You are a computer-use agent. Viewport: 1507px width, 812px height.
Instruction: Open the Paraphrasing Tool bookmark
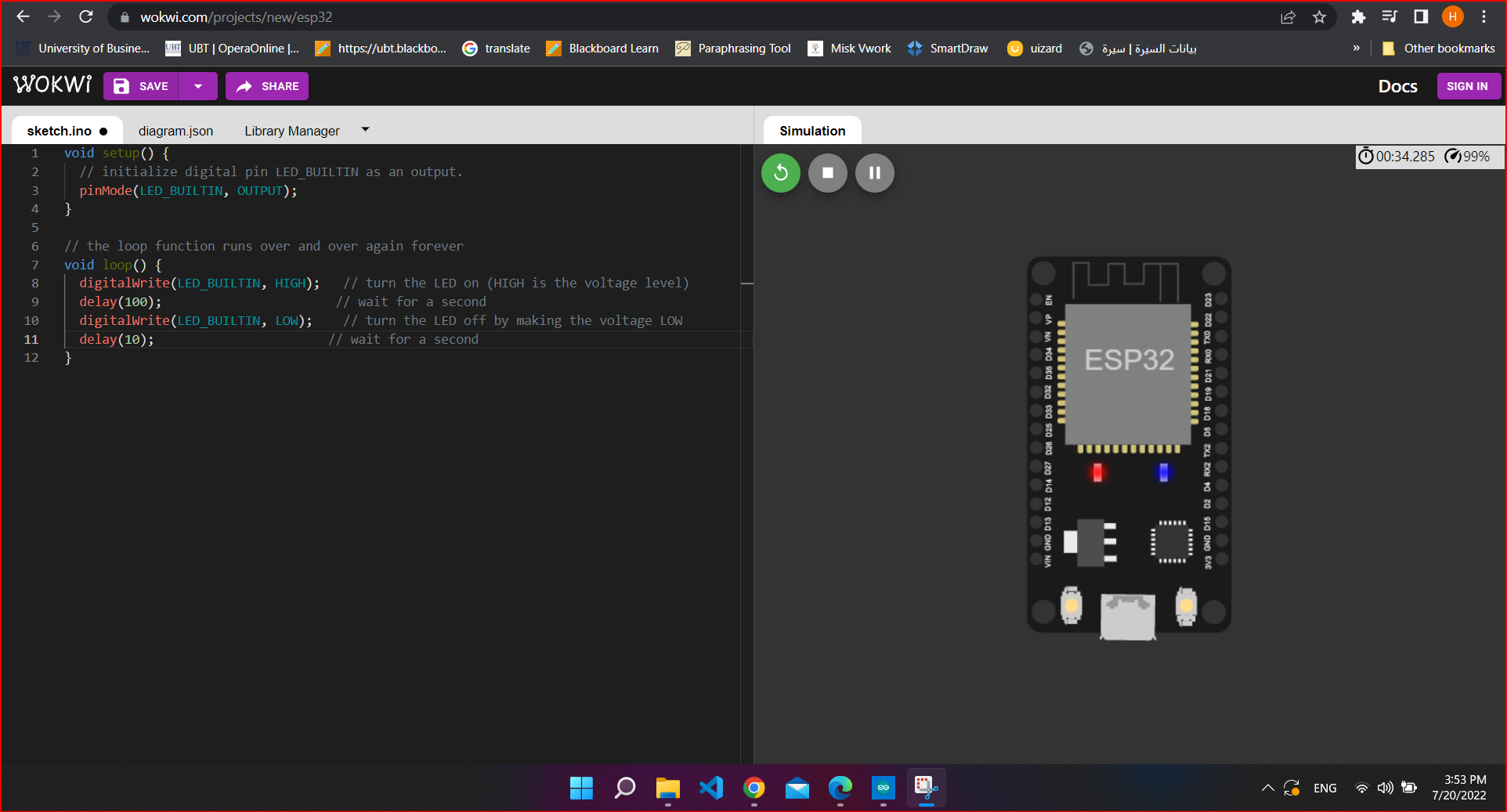(x=733, y=49)
